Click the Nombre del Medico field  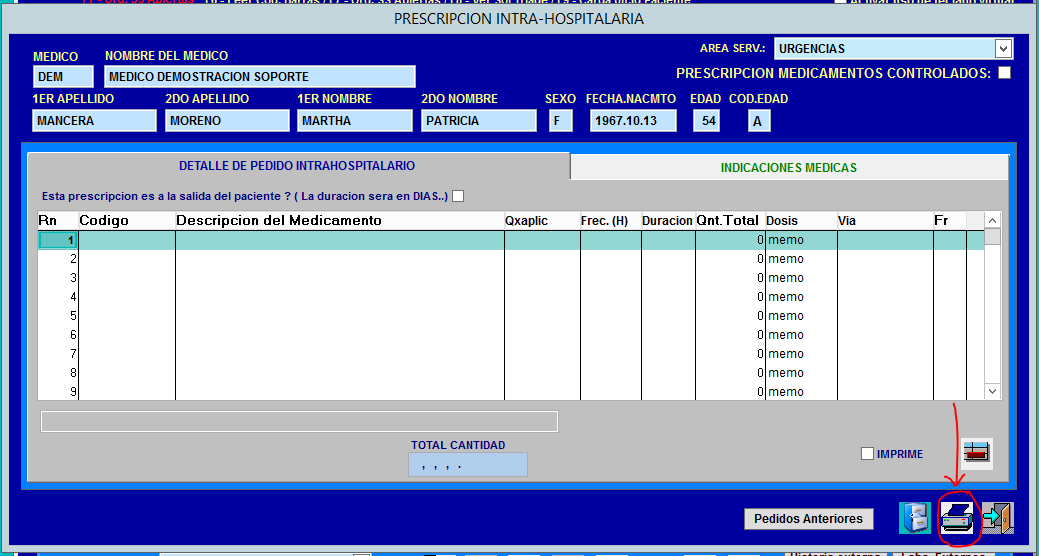[260, 77]
